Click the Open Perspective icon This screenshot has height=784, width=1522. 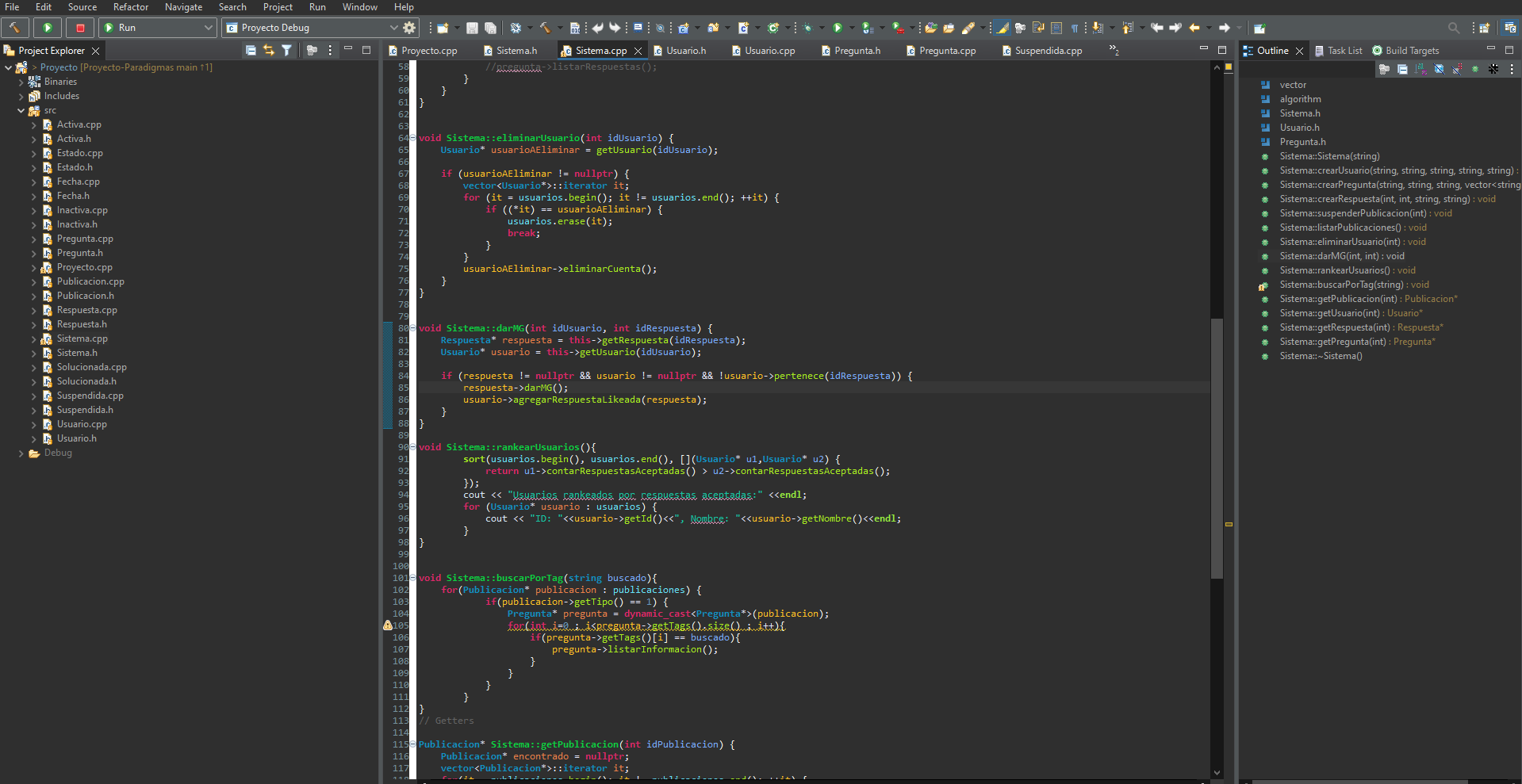pos(1485,28)
